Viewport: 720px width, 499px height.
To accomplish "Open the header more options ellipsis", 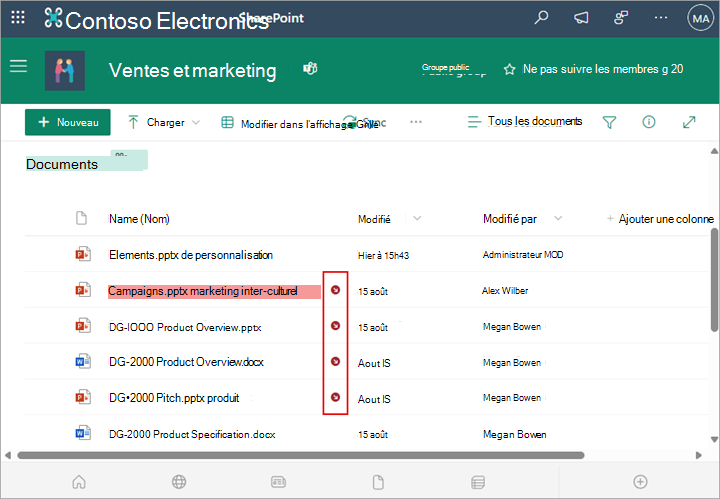I will (661, 18).
